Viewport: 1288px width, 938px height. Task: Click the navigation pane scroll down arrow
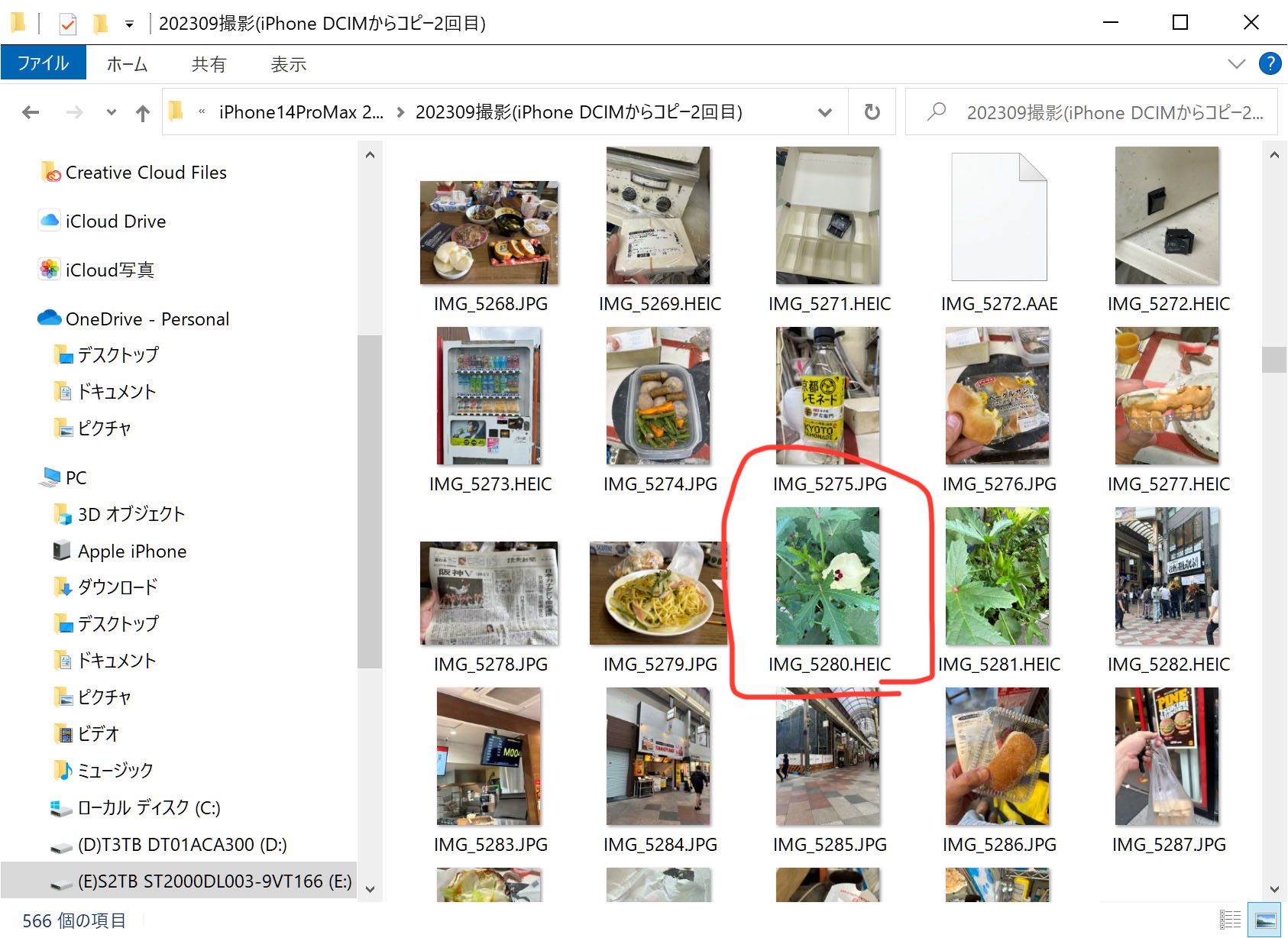(370, 888)
